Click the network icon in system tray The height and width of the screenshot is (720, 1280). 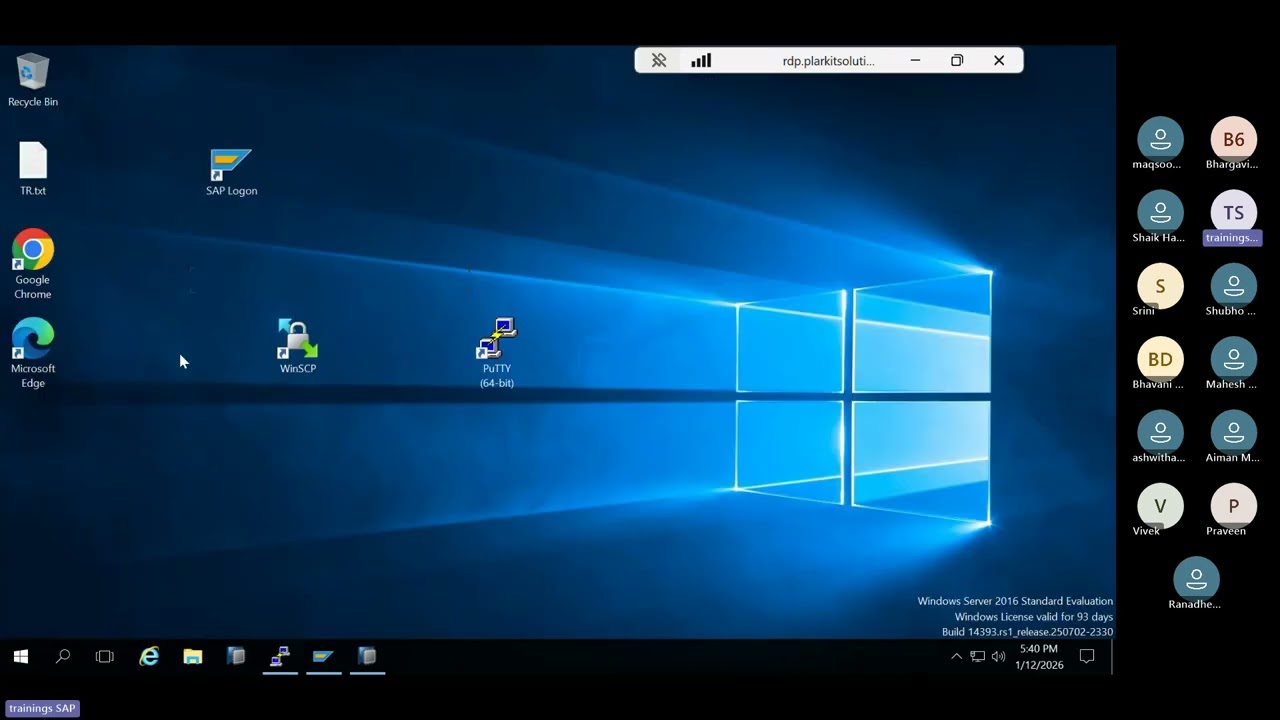[x=977, y=657]
